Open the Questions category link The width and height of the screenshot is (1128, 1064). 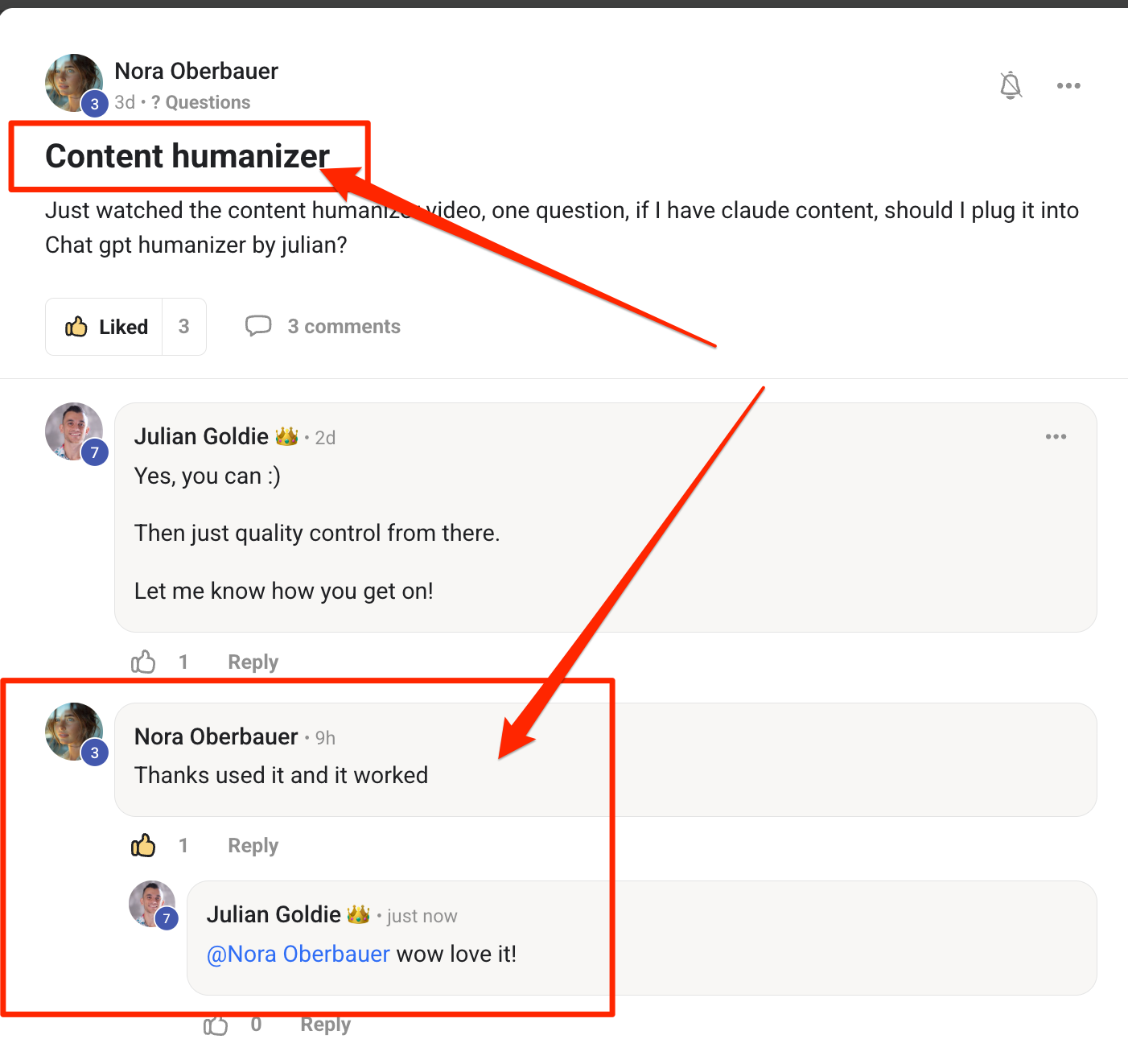(x=200, y=102)
